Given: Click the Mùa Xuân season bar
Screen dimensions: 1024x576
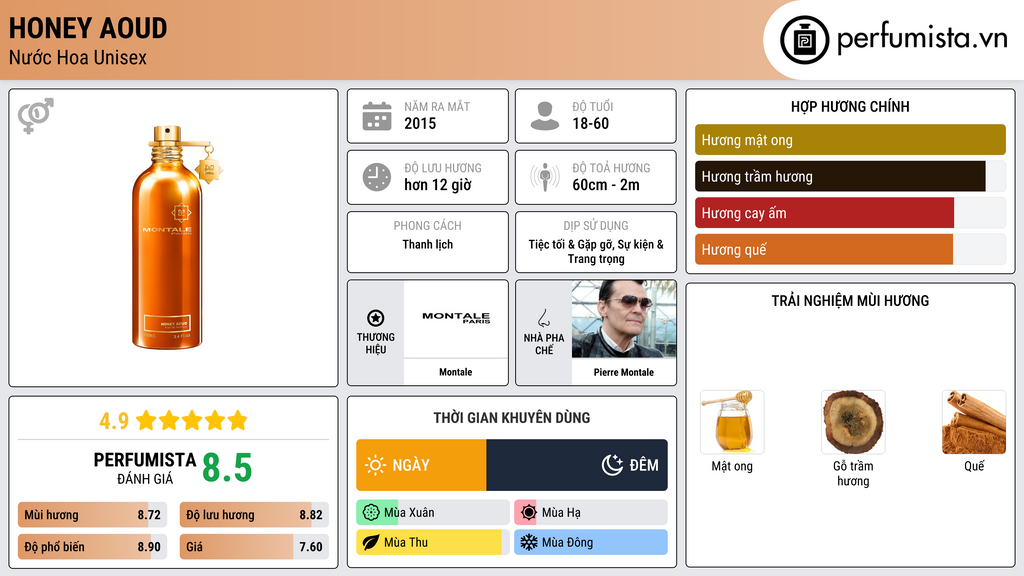Looking at the screenshot, I should coord(433,513).
